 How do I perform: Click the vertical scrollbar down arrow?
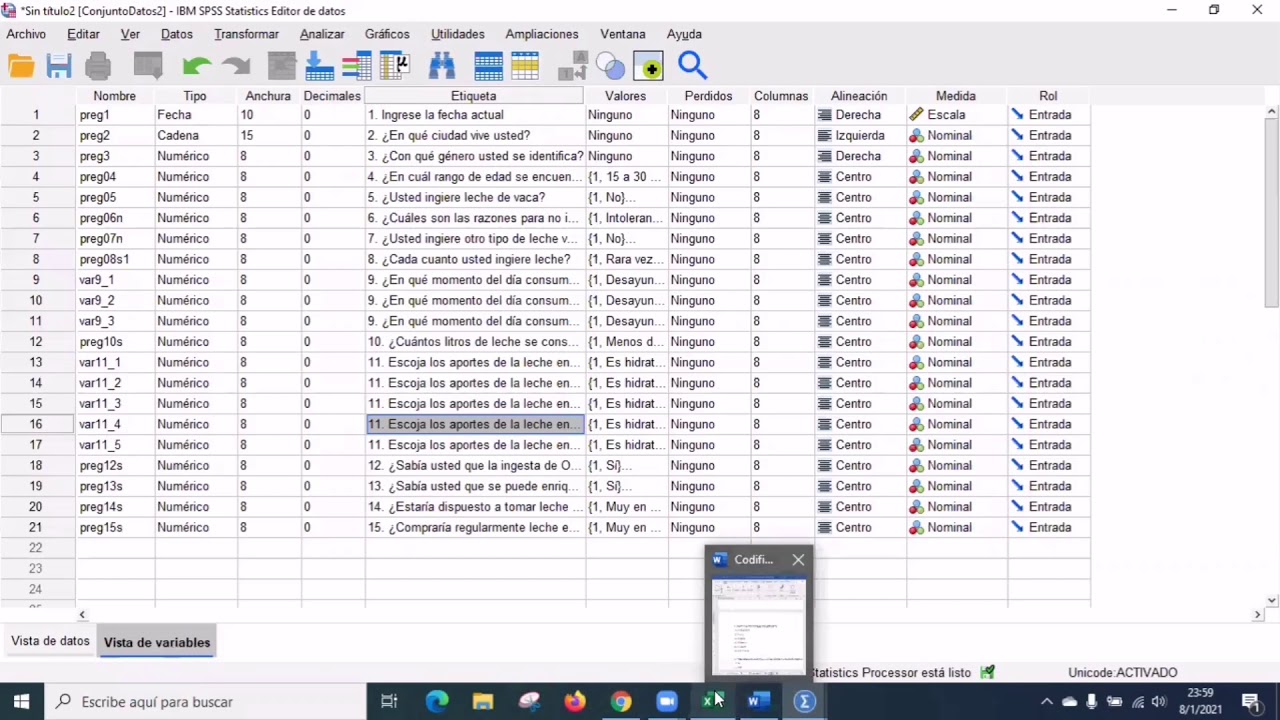(1272, 601)
